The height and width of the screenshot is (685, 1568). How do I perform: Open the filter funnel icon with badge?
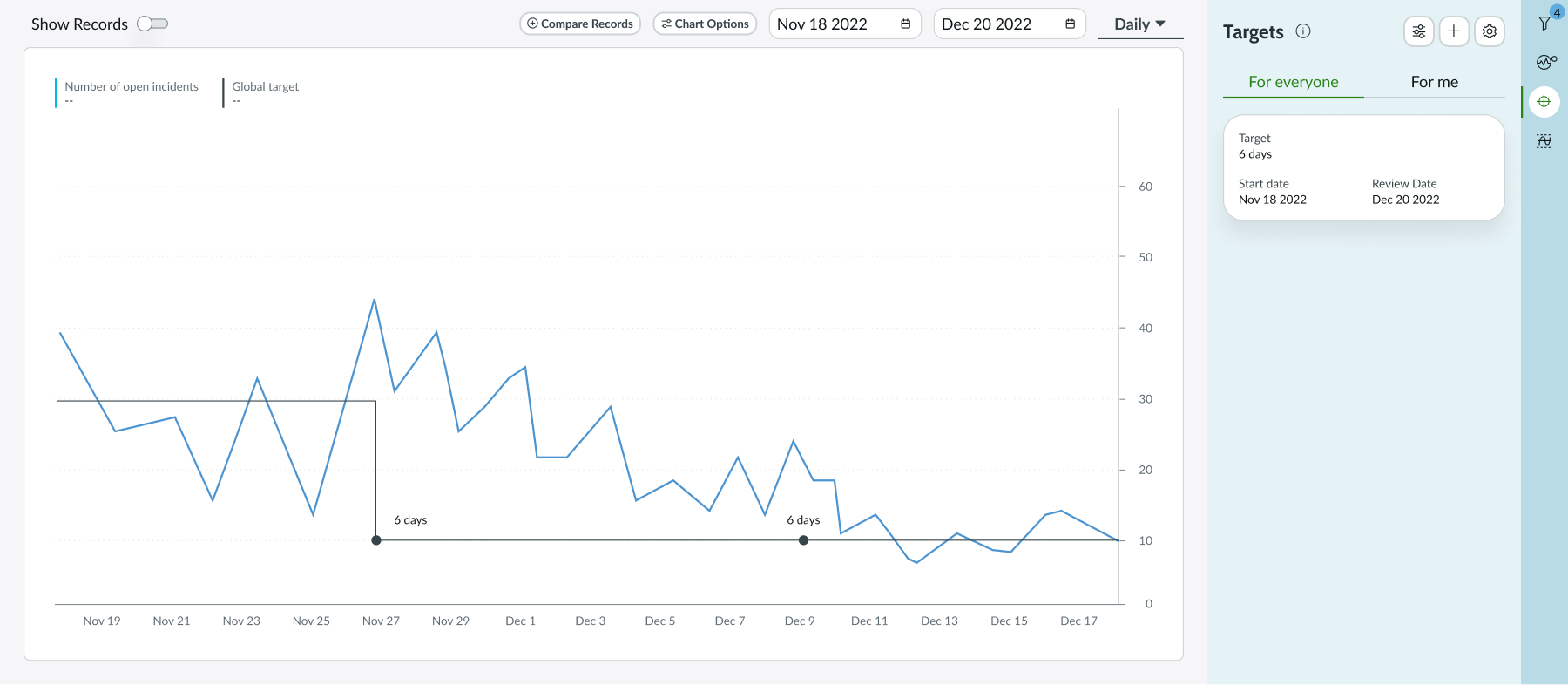1544,23
